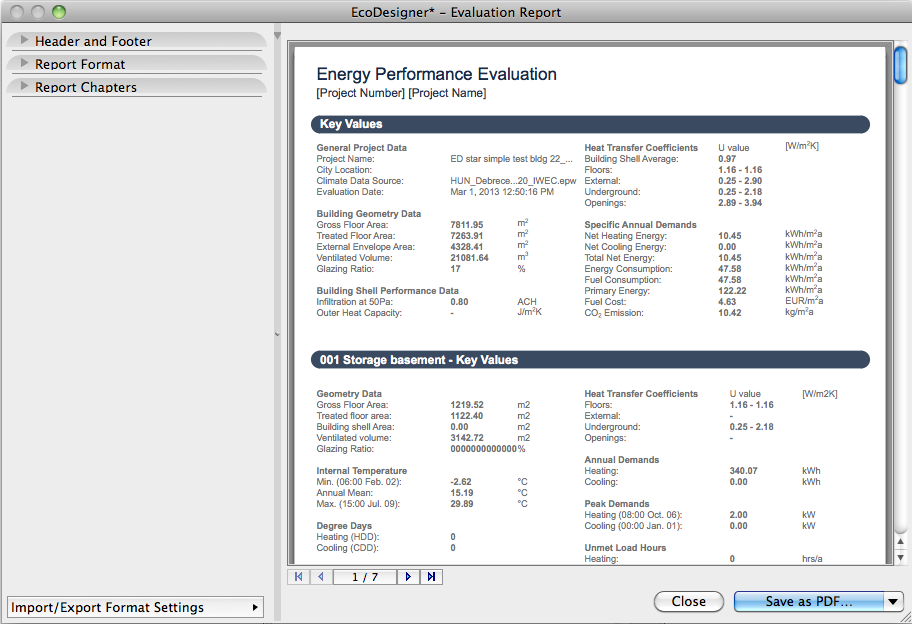This screenshot has width=912, height=624.
Task: Click Treated floor area value 1122.40
Action: (x=466, y=416)
